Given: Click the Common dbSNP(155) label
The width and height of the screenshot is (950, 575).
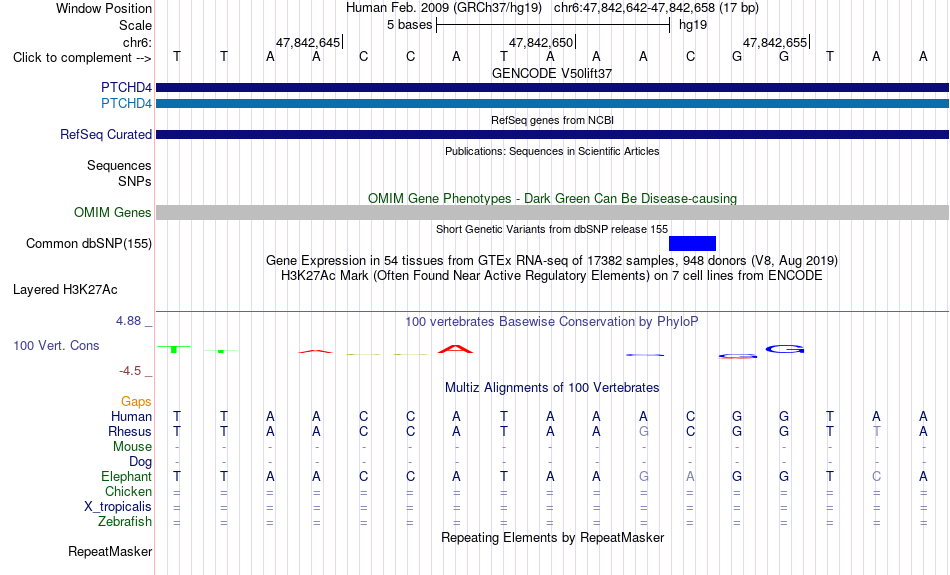Looking at the screenshot, I should tap(88, 244).
